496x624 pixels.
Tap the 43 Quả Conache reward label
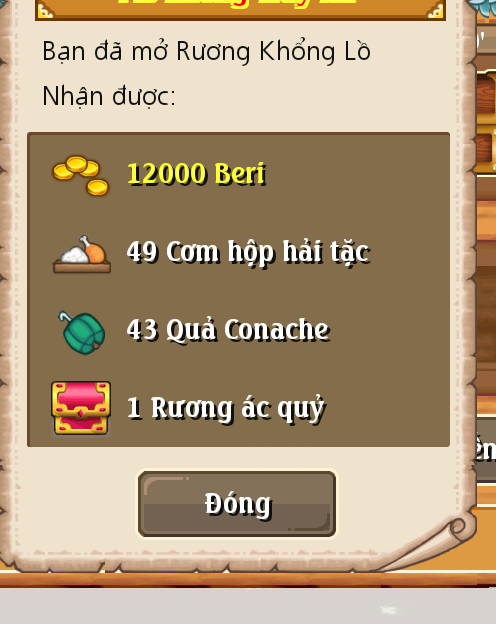228,330
